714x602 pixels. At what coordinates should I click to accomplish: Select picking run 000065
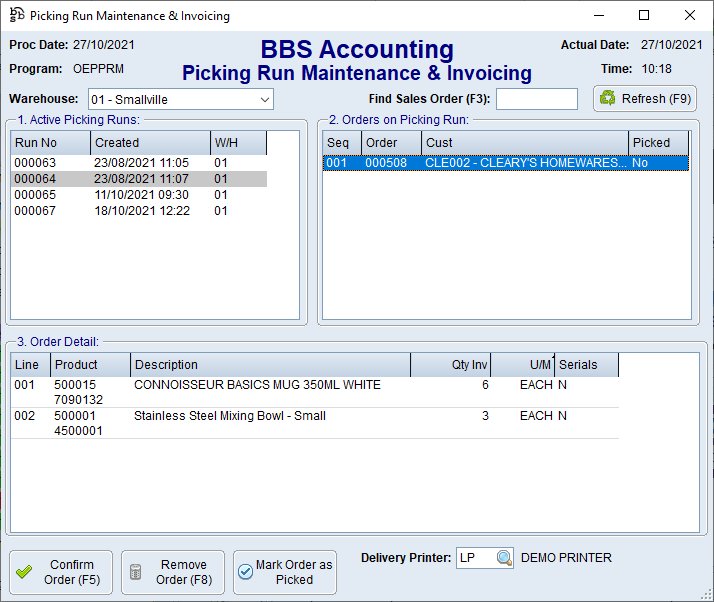point(35,195)
